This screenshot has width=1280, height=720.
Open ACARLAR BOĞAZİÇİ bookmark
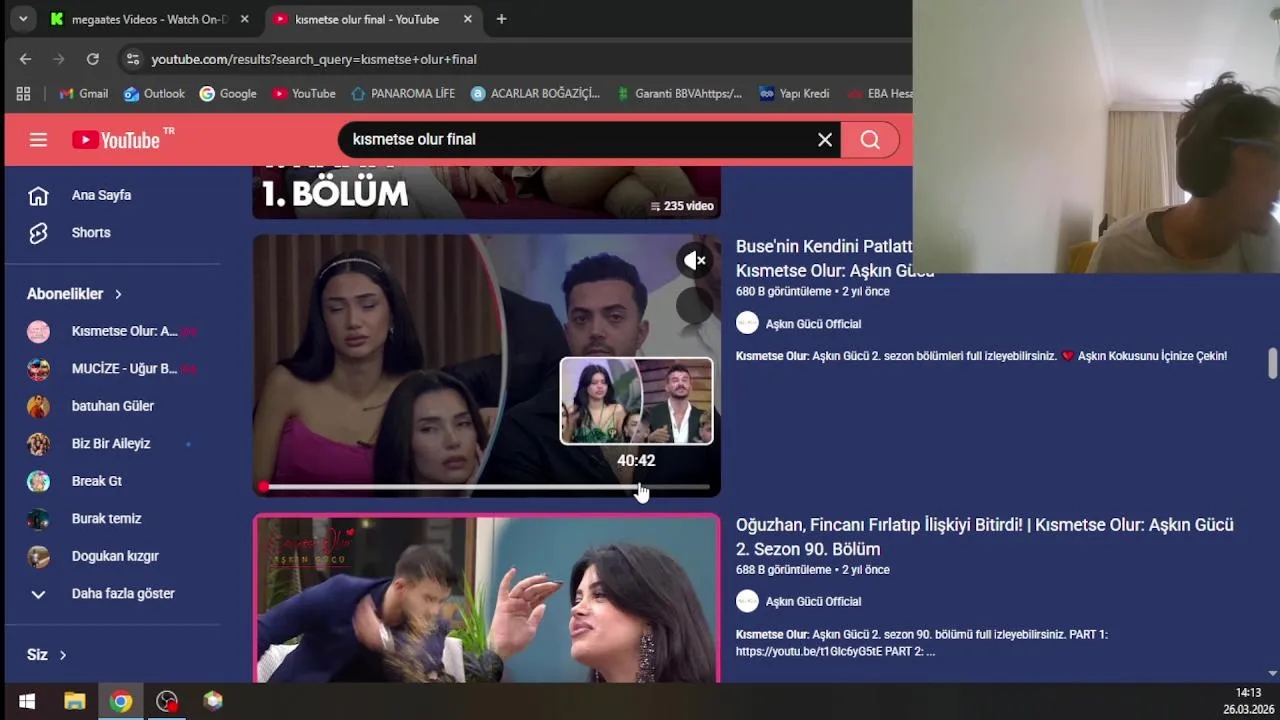coord(535,93)
